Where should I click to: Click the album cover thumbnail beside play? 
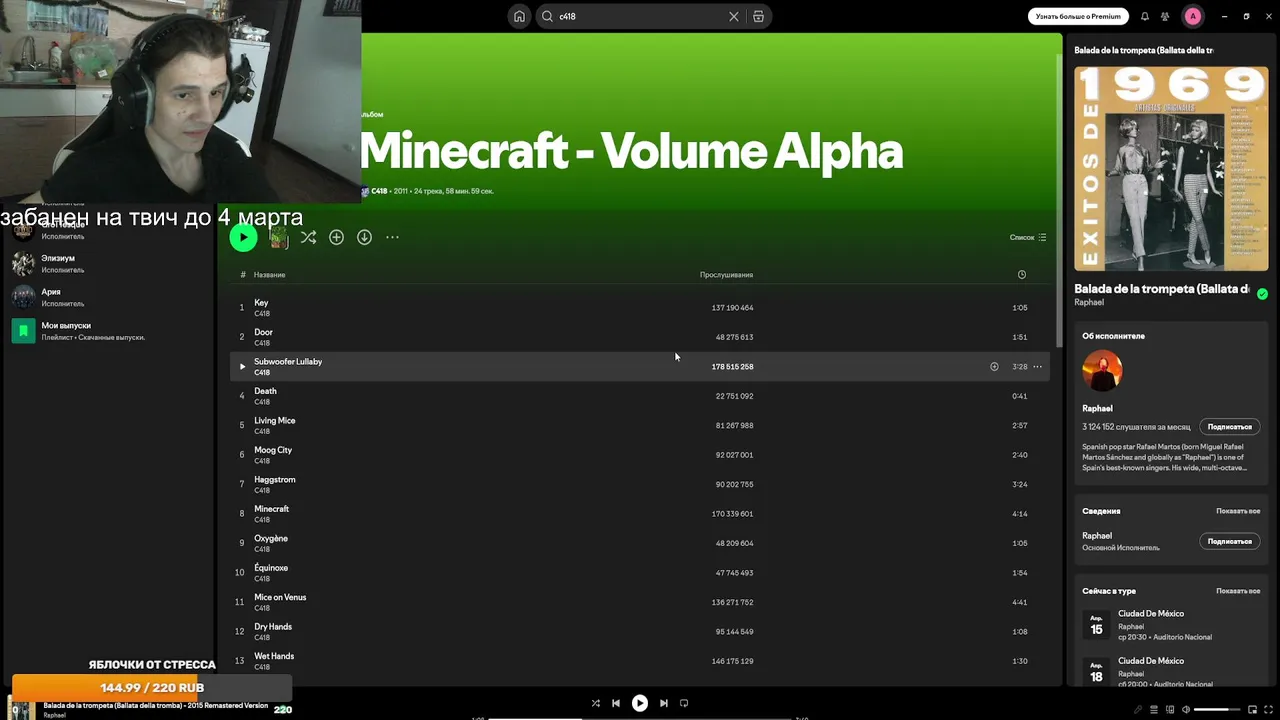point(279,237)
